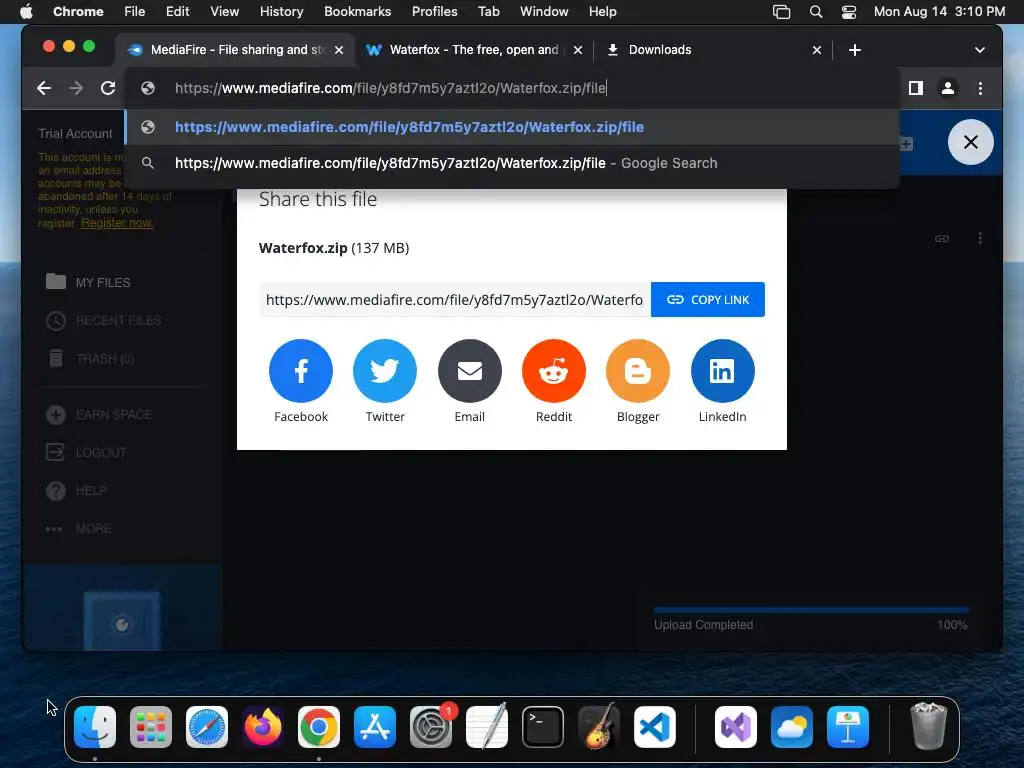Click the upload progress bar
The width and height of the screenshot is (1024, 768).
click(x=810, y=610)
